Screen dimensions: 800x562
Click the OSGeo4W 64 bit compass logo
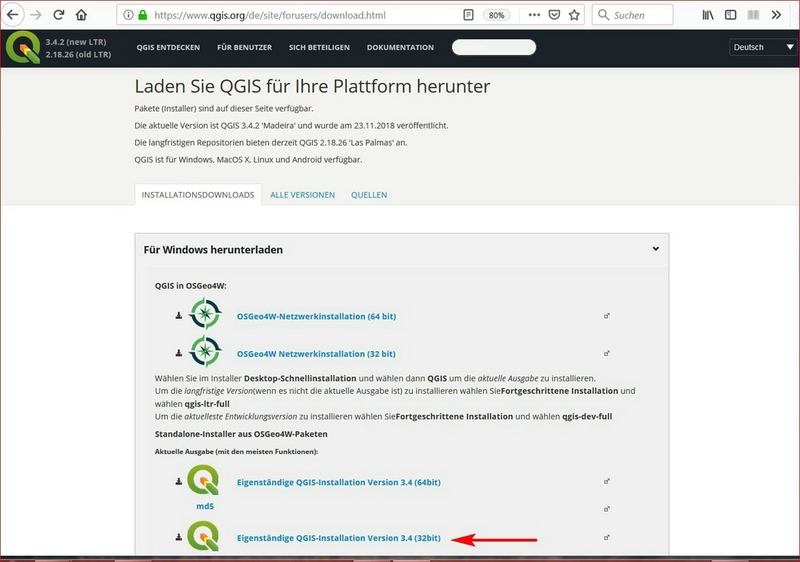tap(205, 314)
